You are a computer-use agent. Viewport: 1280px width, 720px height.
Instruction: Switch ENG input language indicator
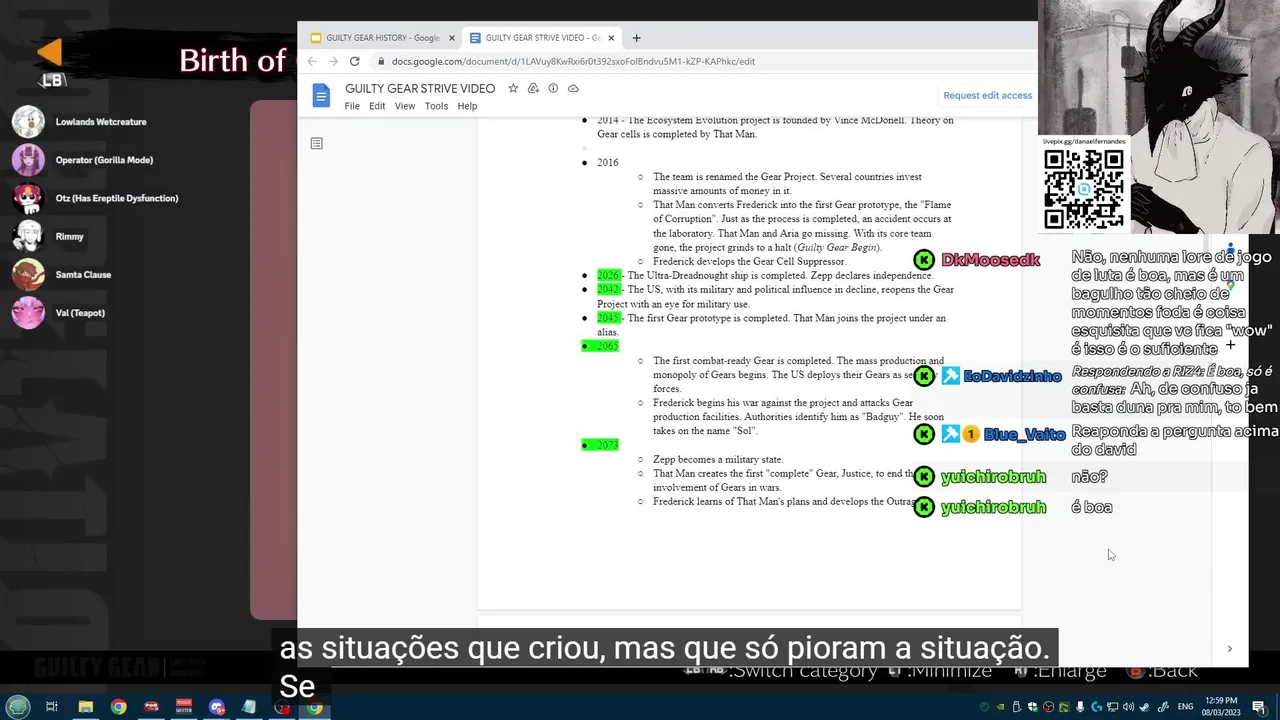1185,707
